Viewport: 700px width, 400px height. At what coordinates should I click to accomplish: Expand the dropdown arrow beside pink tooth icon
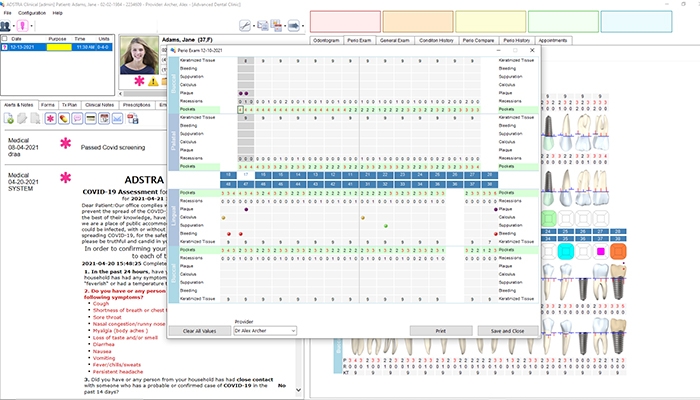point(31,26)
